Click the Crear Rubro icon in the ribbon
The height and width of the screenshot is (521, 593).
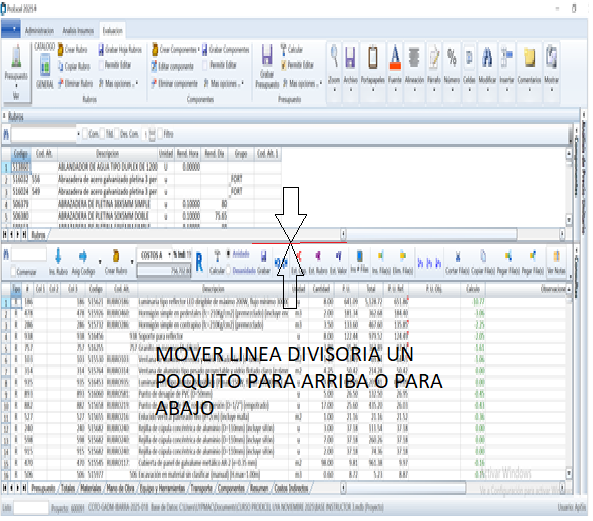(x=61, y=50)
